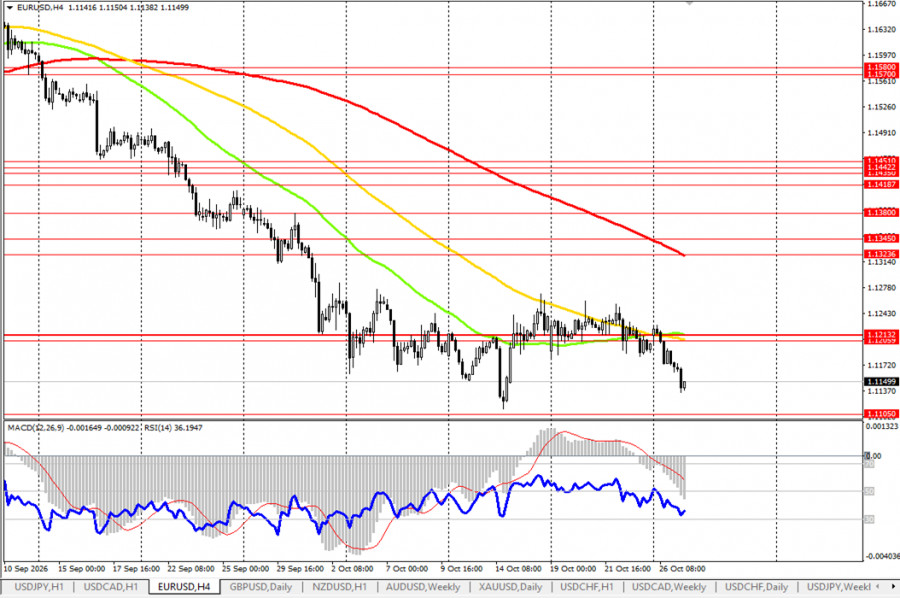Click the RSI(14) 36.1947 readout
Viewport: 900px width, 598px height.
173,428
